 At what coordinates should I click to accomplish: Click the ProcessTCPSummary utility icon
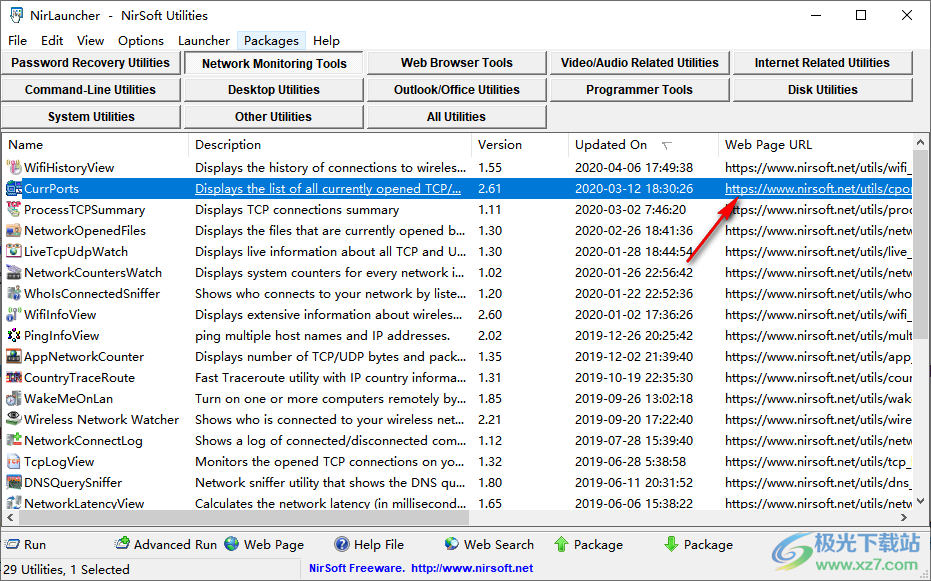tap(13, 209)
